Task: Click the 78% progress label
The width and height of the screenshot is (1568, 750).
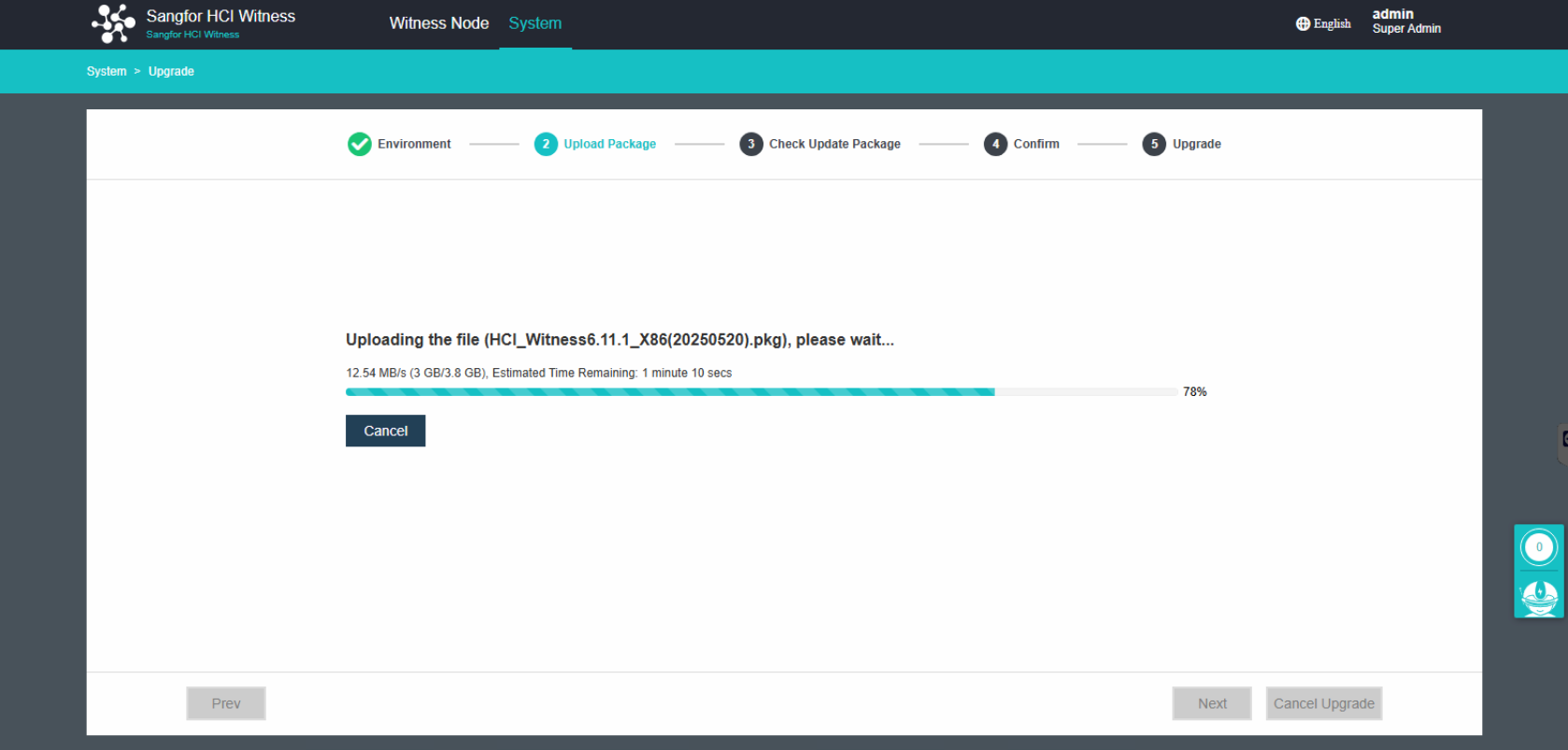Action: pos(1194,392)
